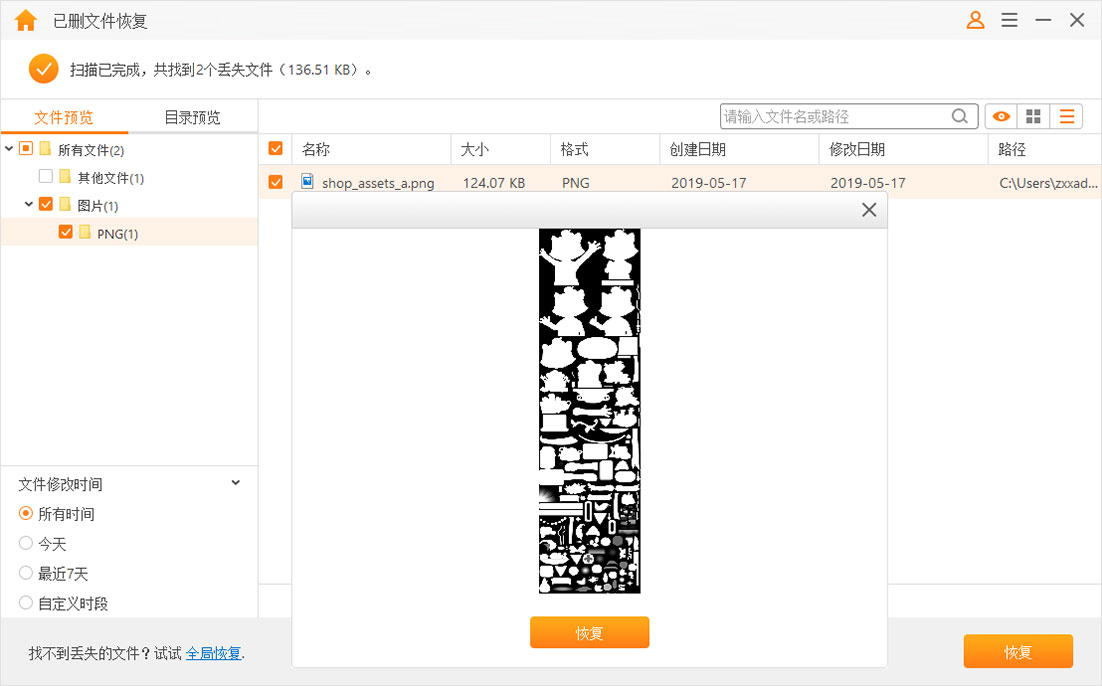Click the search magnifier icon
Screen dimensions: 1102x686
point(959,116)
